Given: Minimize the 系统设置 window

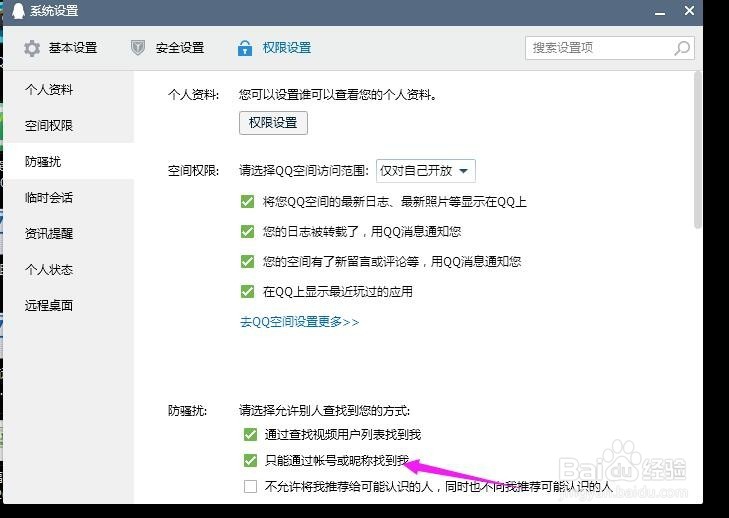Looking at the screenshot, I should 659,12.
